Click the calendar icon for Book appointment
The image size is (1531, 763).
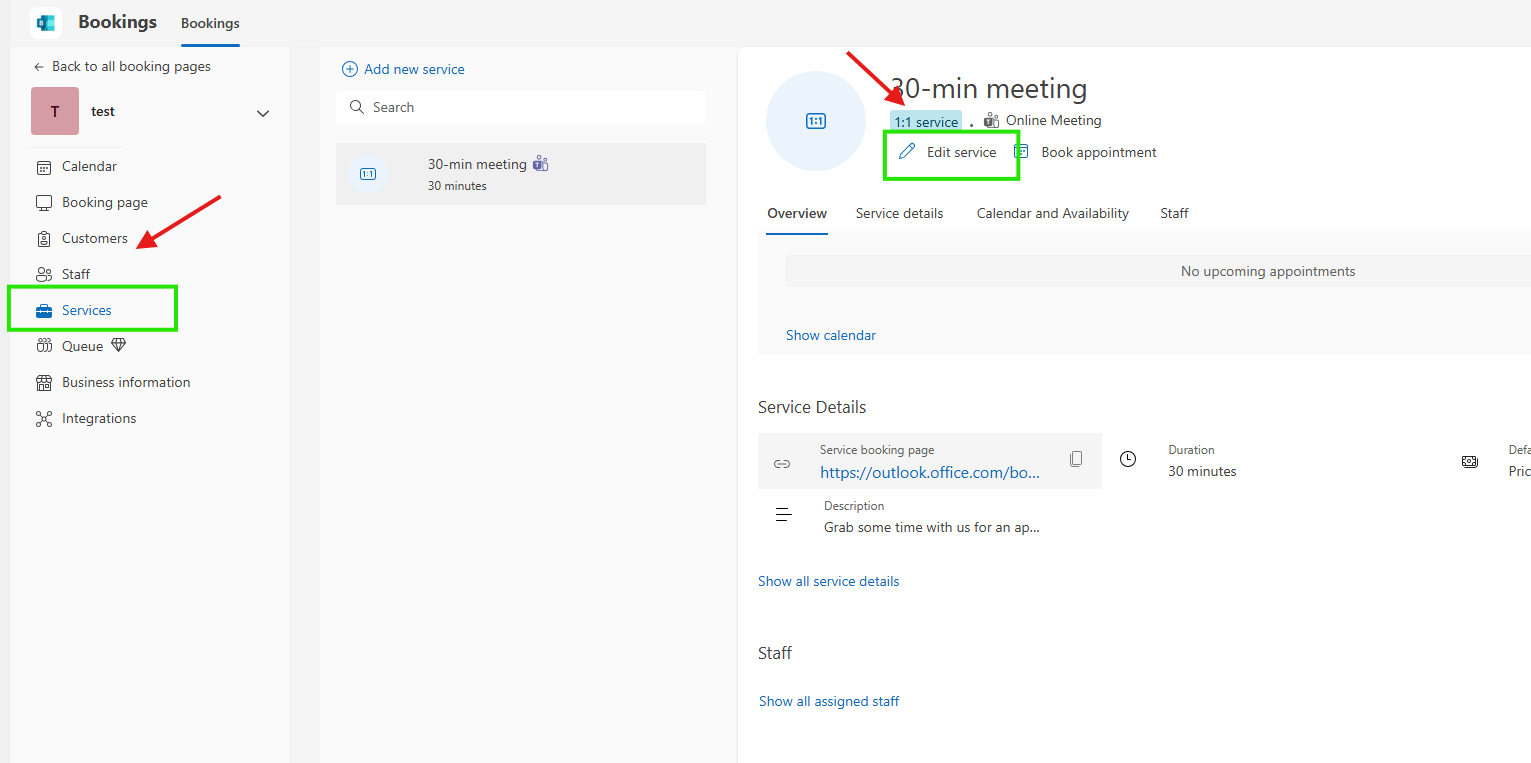click(1022, 152)
